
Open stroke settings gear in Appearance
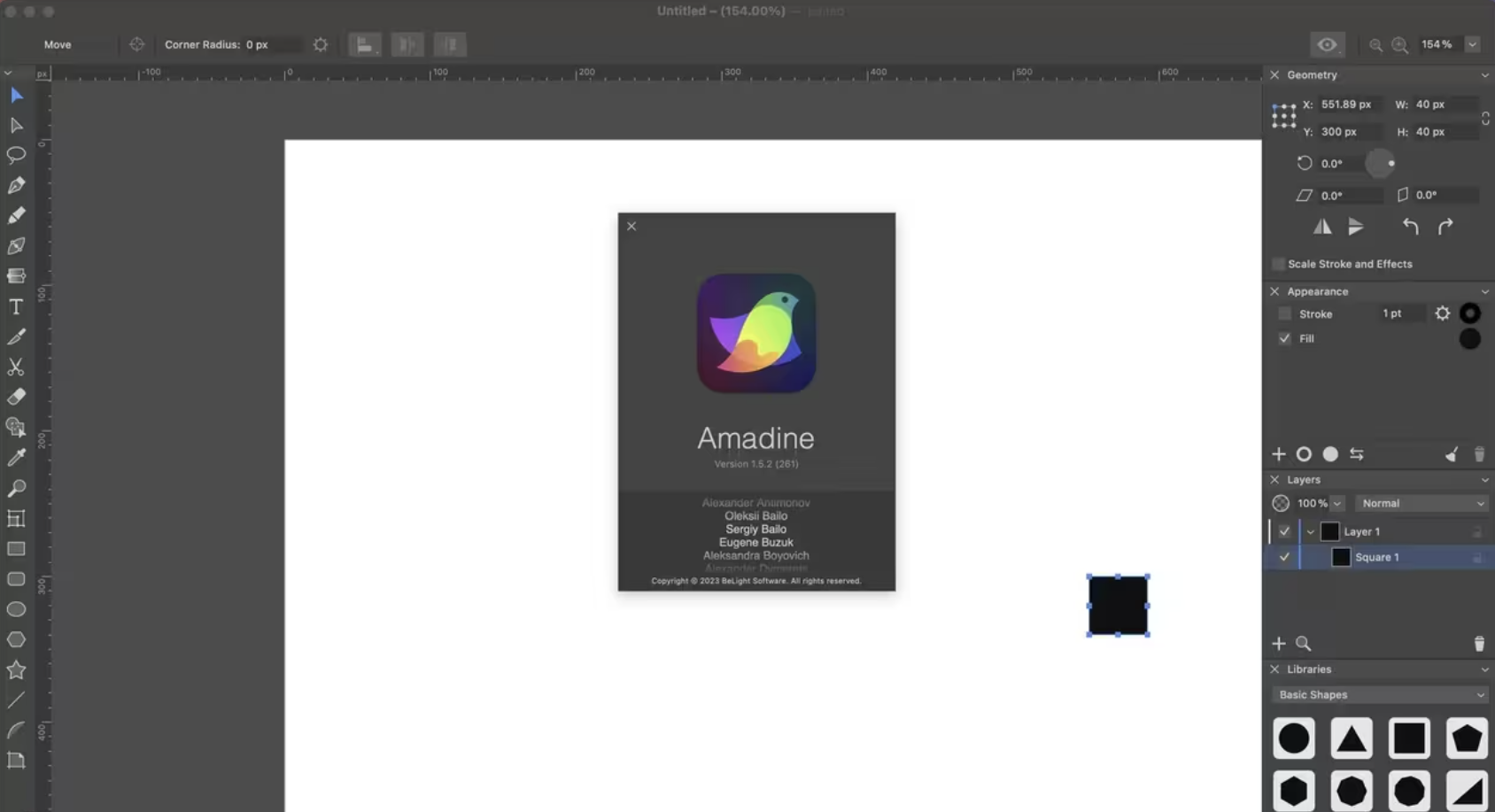pyautogui.click(x=1442, y=313)
